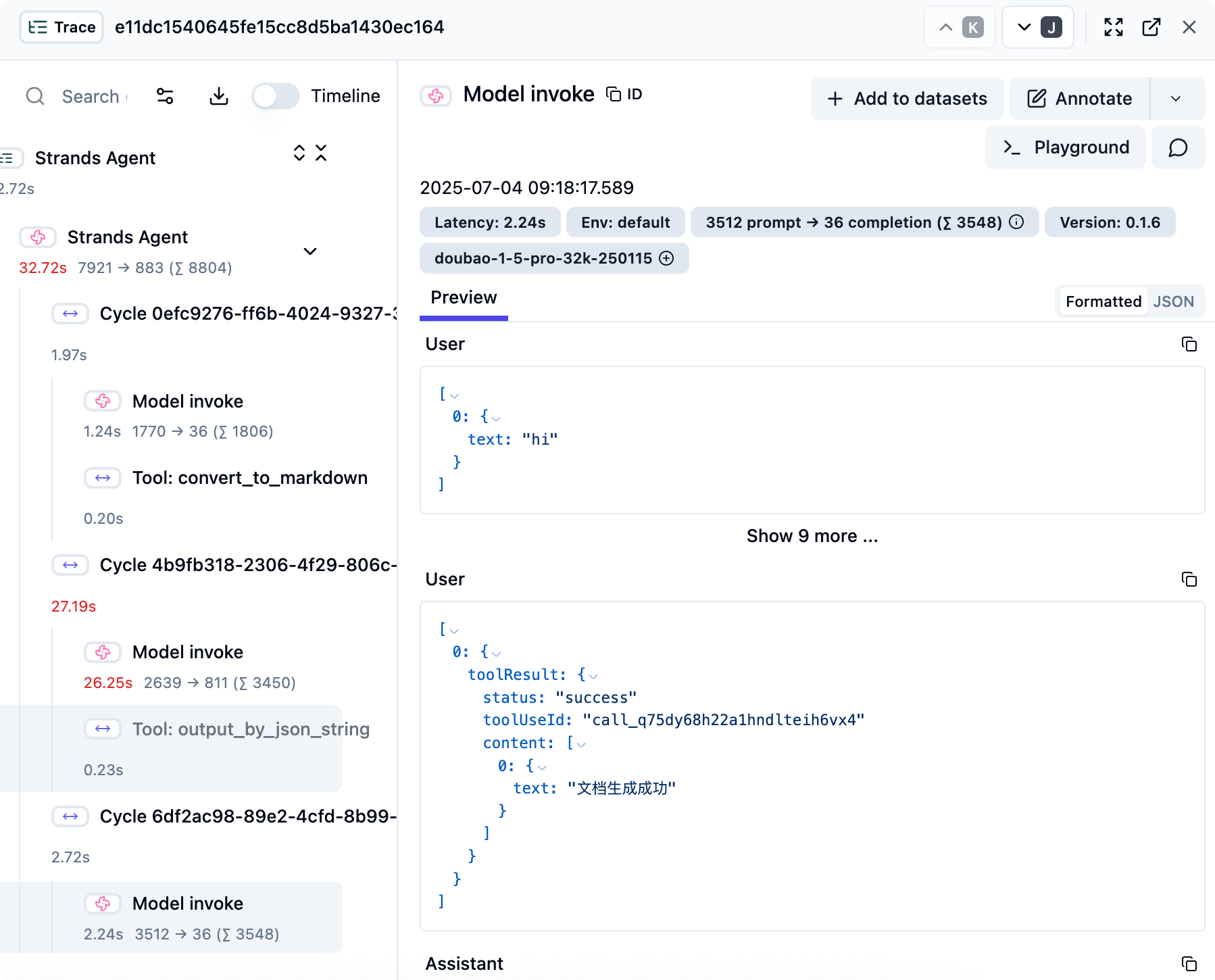Viewport: 1215px width, 980px height.
Task: Open the Annotate dropdown arrow
Action: pyautogui.click(x=1176, y=99)
